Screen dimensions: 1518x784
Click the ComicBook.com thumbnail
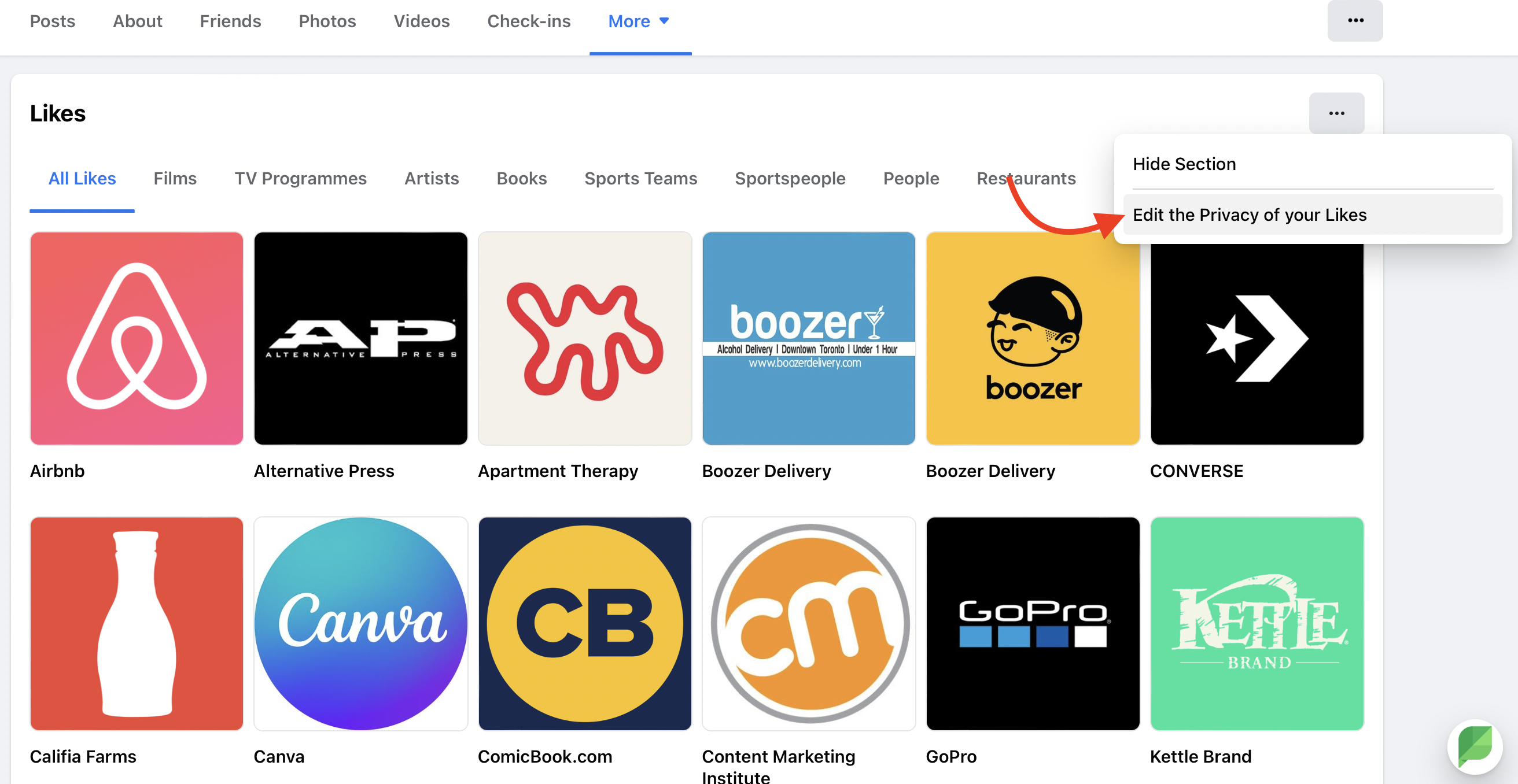click(584, 623)
